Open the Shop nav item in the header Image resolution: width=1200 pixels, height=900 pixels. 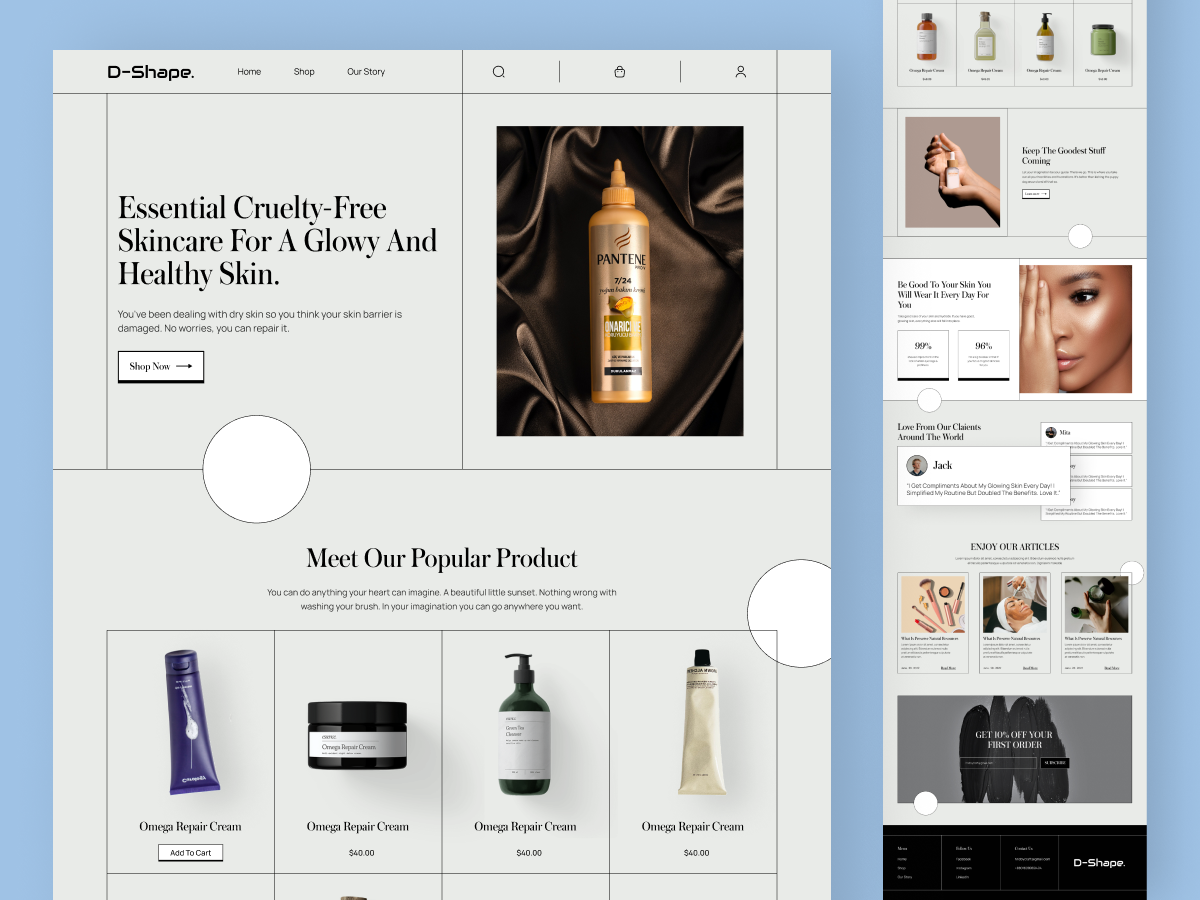(x=304, y=72)
